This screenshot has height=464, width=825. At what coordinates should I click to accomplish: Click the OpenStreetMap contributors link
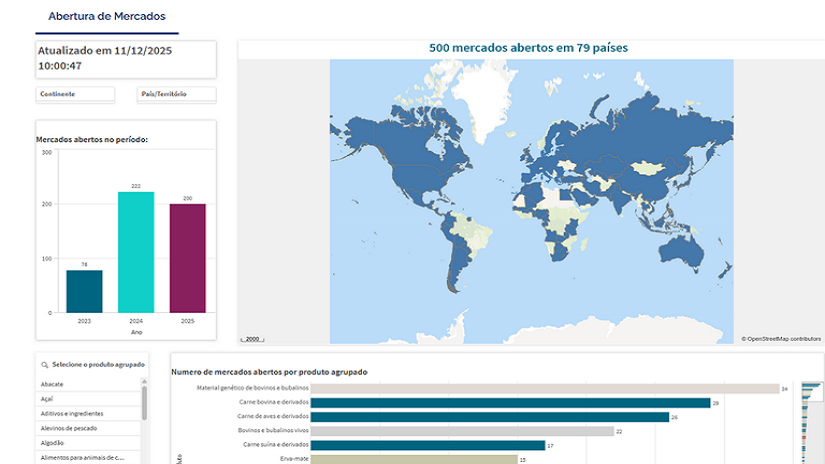[780, 339]
